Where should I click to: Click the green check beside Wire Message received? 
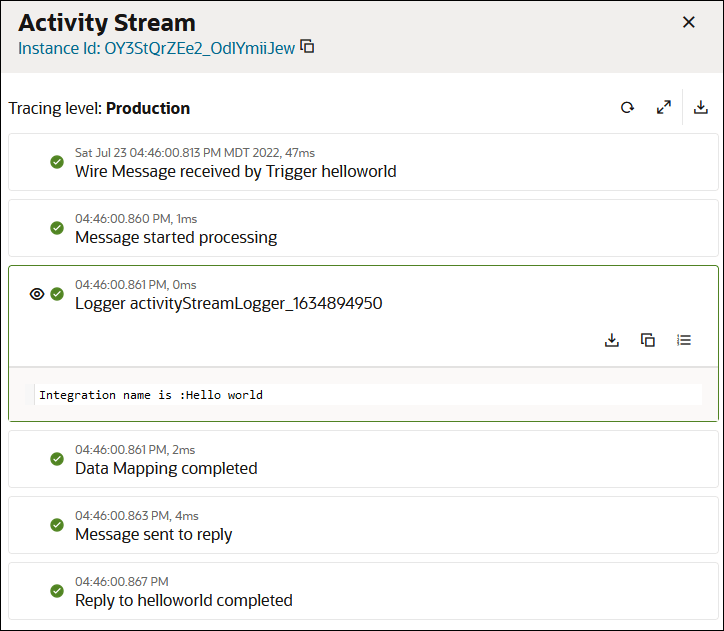pos(57,162)
